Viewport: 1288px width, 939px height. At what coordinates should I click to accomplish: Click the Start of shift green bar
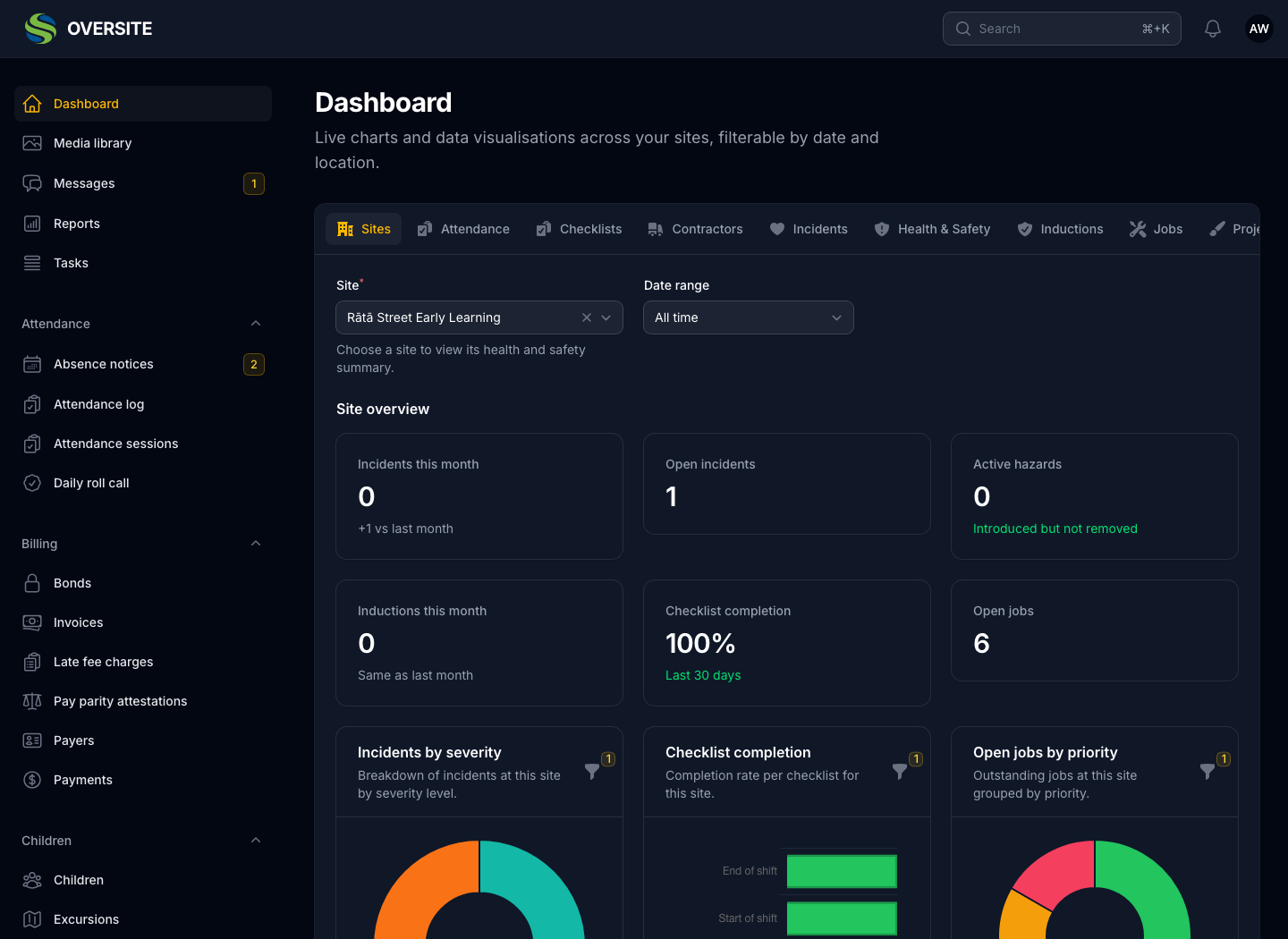pos(842,918)
